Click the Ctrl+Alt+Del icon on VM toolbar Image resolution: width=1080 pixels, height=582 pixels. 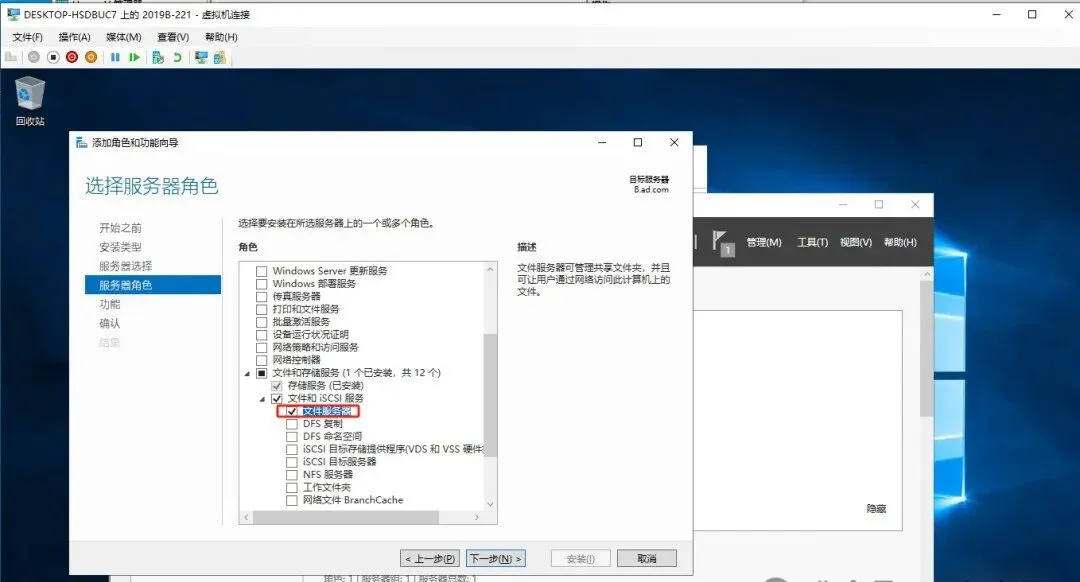tap(12, 57)
